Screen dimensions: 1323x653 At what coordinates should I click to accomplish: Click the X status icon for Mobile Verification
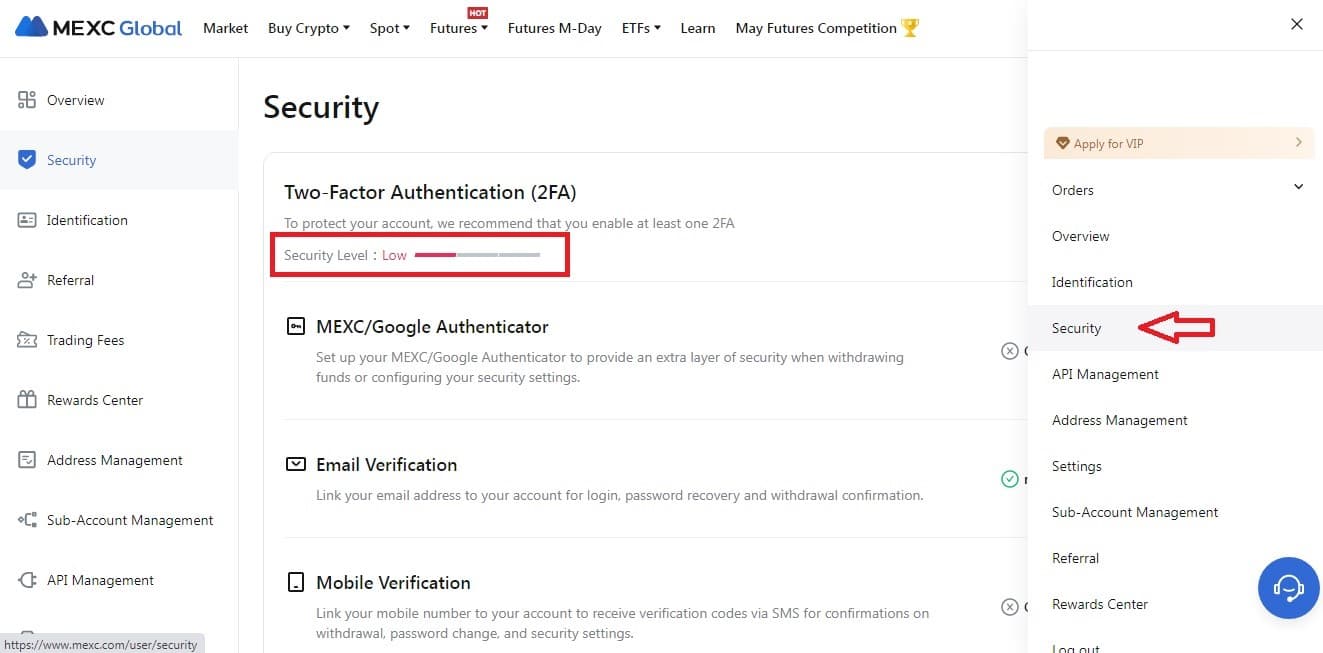coord(1010,607)
